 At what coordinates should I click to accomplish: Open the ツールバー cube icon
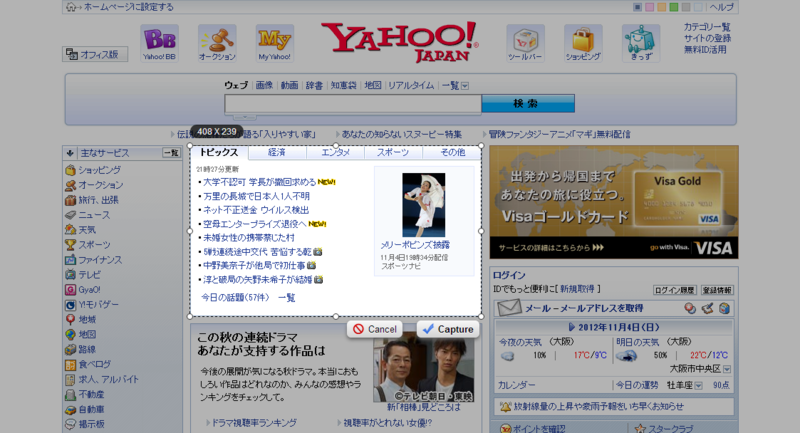[x=525, y=43]
